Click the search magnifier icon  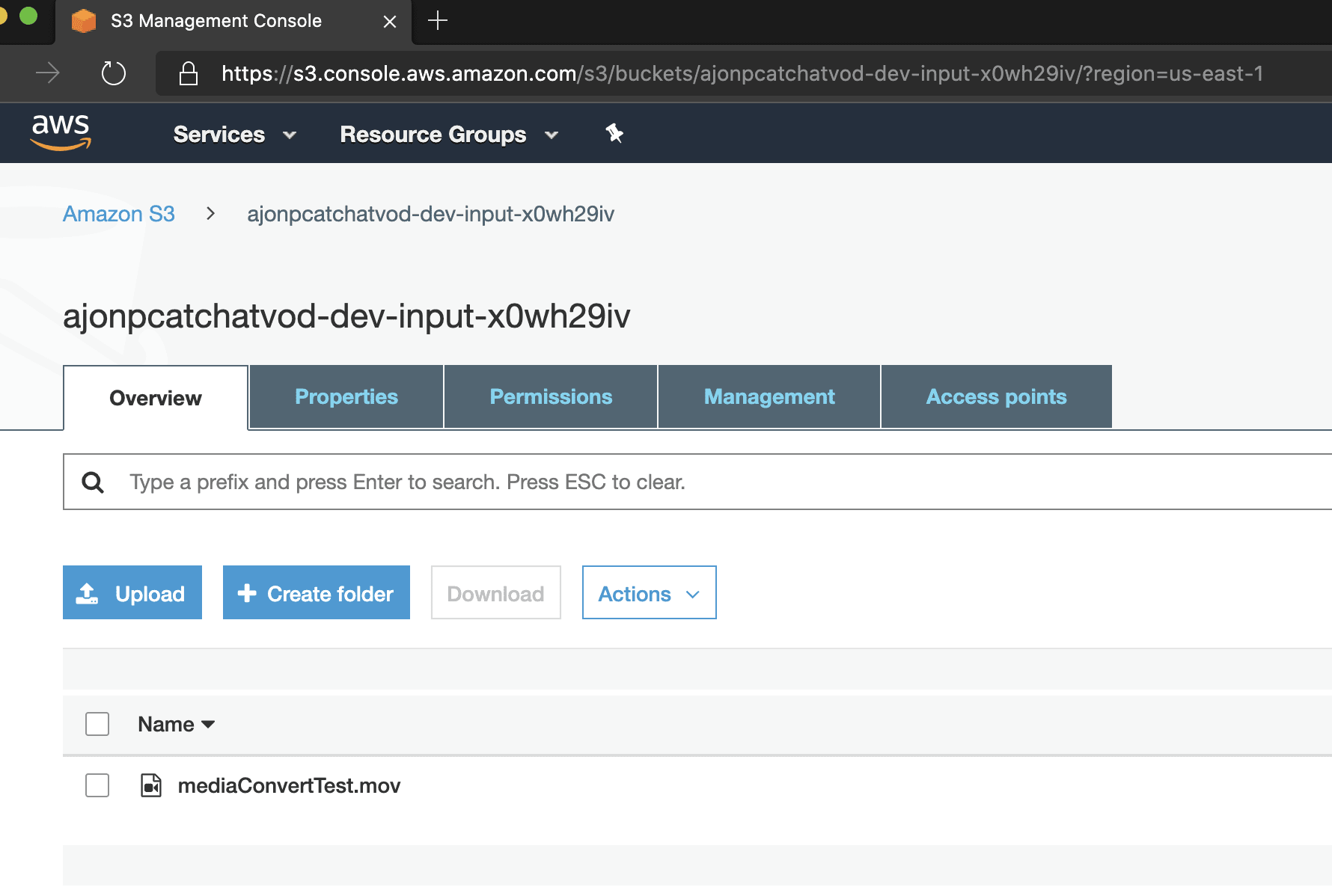click(93, 482)
